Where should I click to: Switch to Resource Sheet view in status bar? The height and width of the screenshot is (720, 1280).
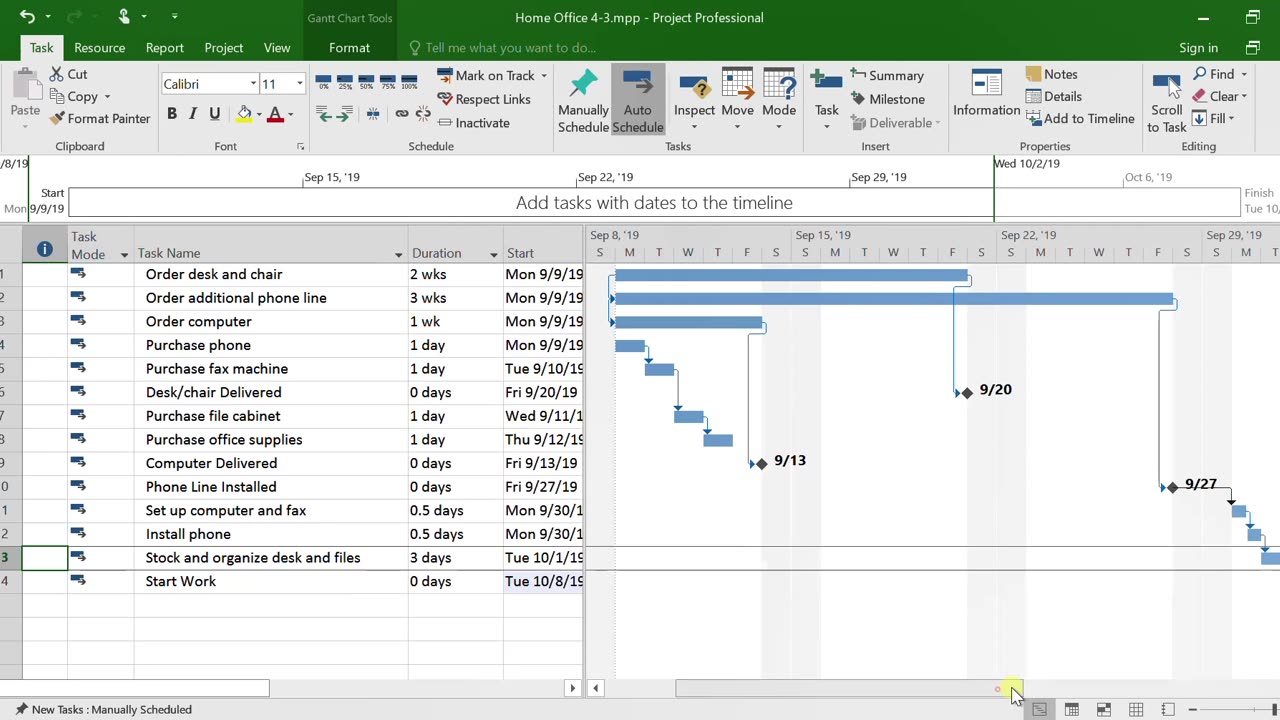[x=1136, y=709]
